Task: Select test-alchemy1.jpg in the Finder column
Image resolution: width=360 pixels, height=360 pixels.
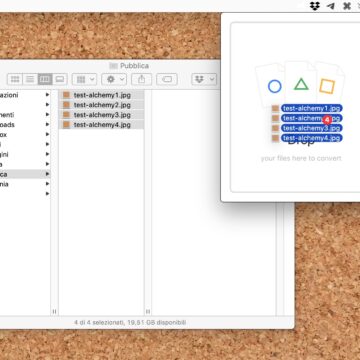Action: pyautogui.click(x=101, y=95)
